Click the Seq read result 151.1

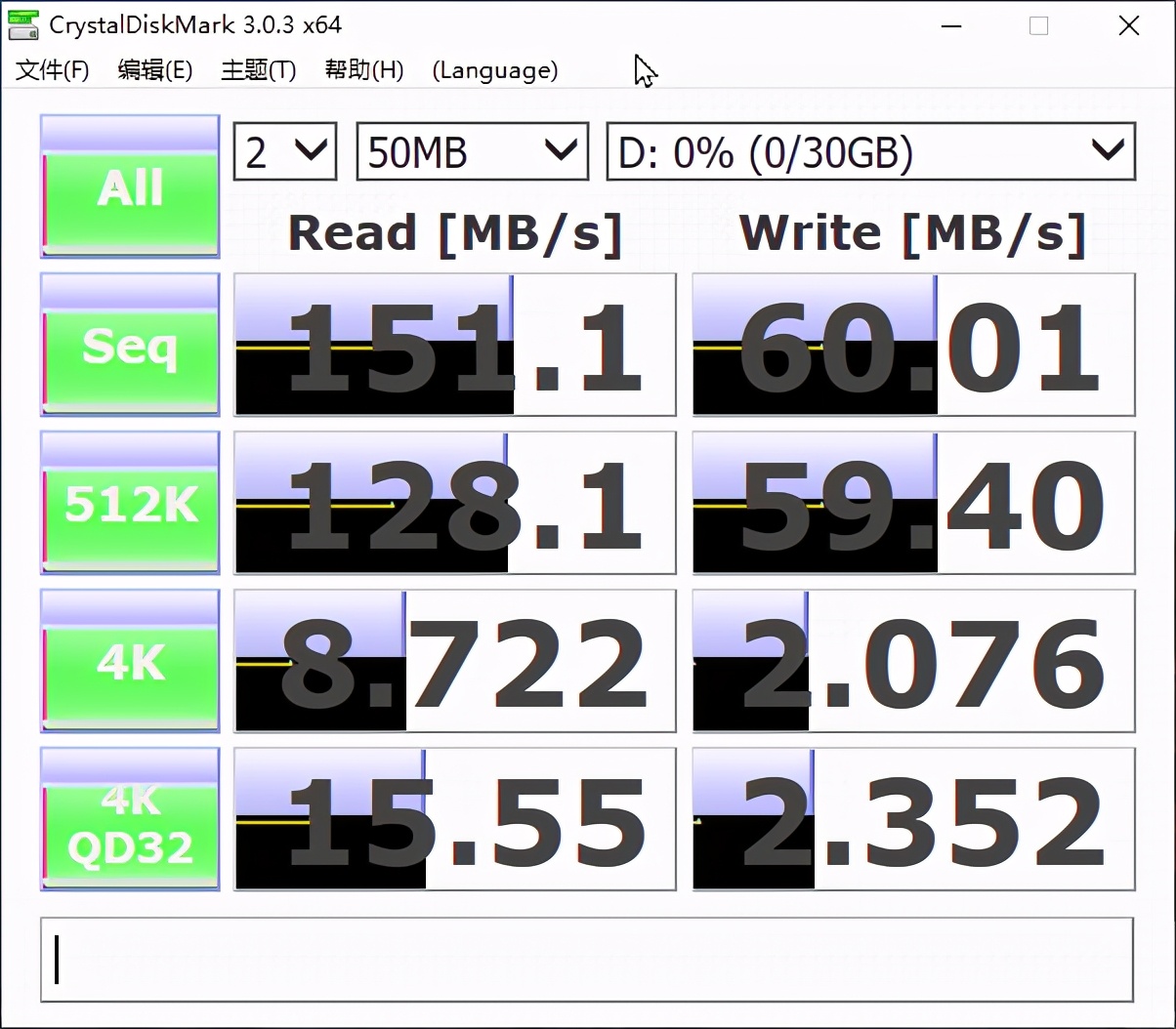click(455, 345)
